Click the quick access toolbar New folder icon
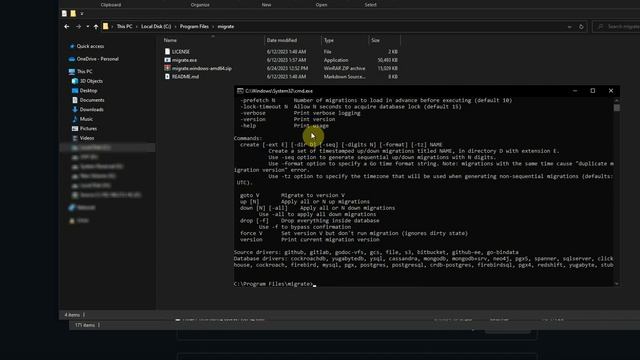This screenshot has height=360, width=640. coord(73,13)
